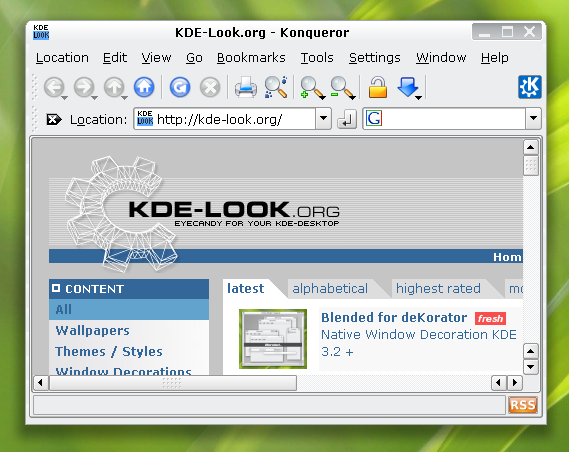
Task: Click the horizontal scrollbar right arrow
Action: click(x=515, y=383)
